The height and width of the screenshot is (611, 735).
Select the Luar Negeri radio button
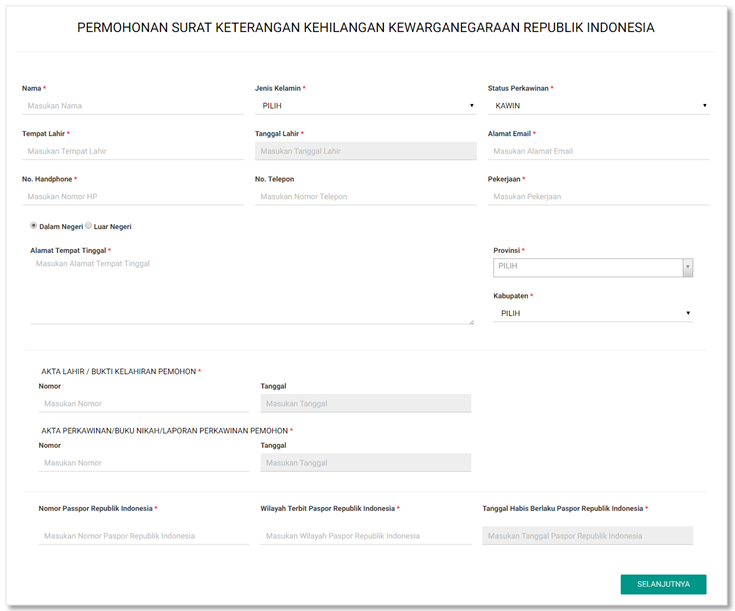(89, 226)
